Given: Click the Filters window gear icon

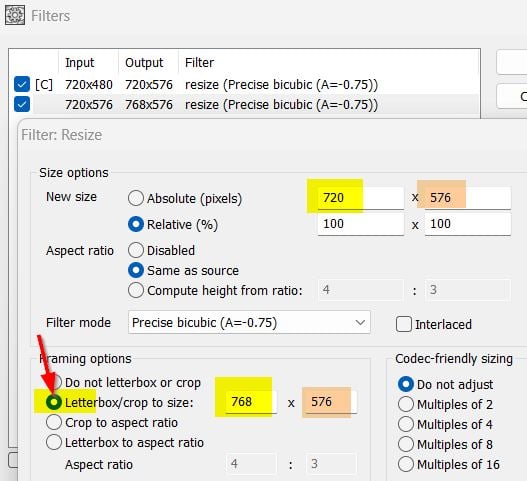Looking at the screenshot, I should point(15,15).
